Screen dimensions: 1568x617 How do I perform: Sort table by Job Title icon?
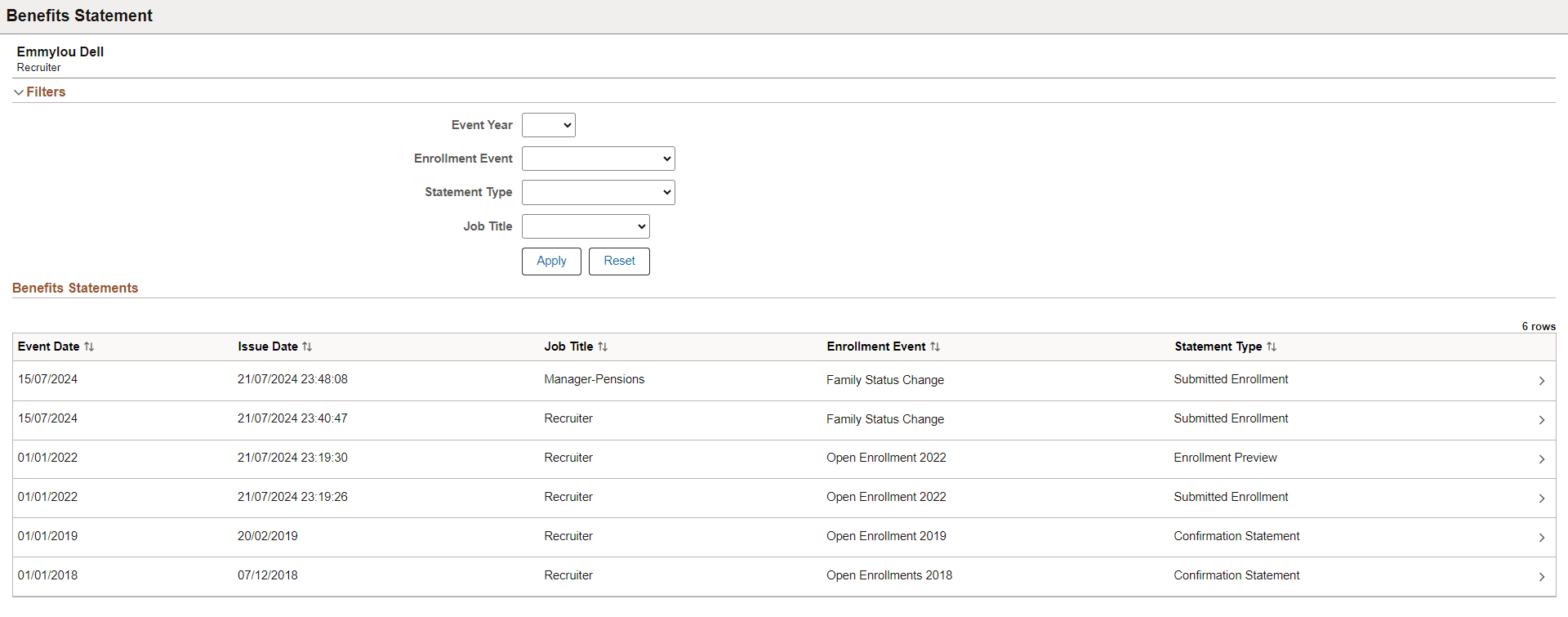click(x=603, y=347)
